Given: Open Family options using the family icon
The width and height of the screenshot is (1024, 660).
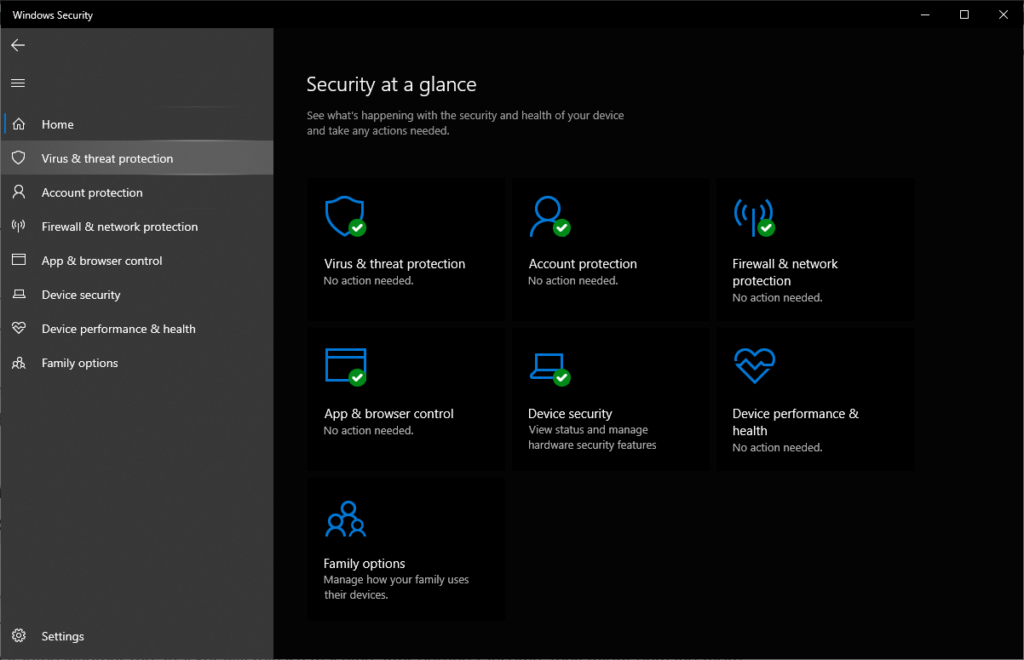Looking at the screenshot, I should click(x=345, y=516).
